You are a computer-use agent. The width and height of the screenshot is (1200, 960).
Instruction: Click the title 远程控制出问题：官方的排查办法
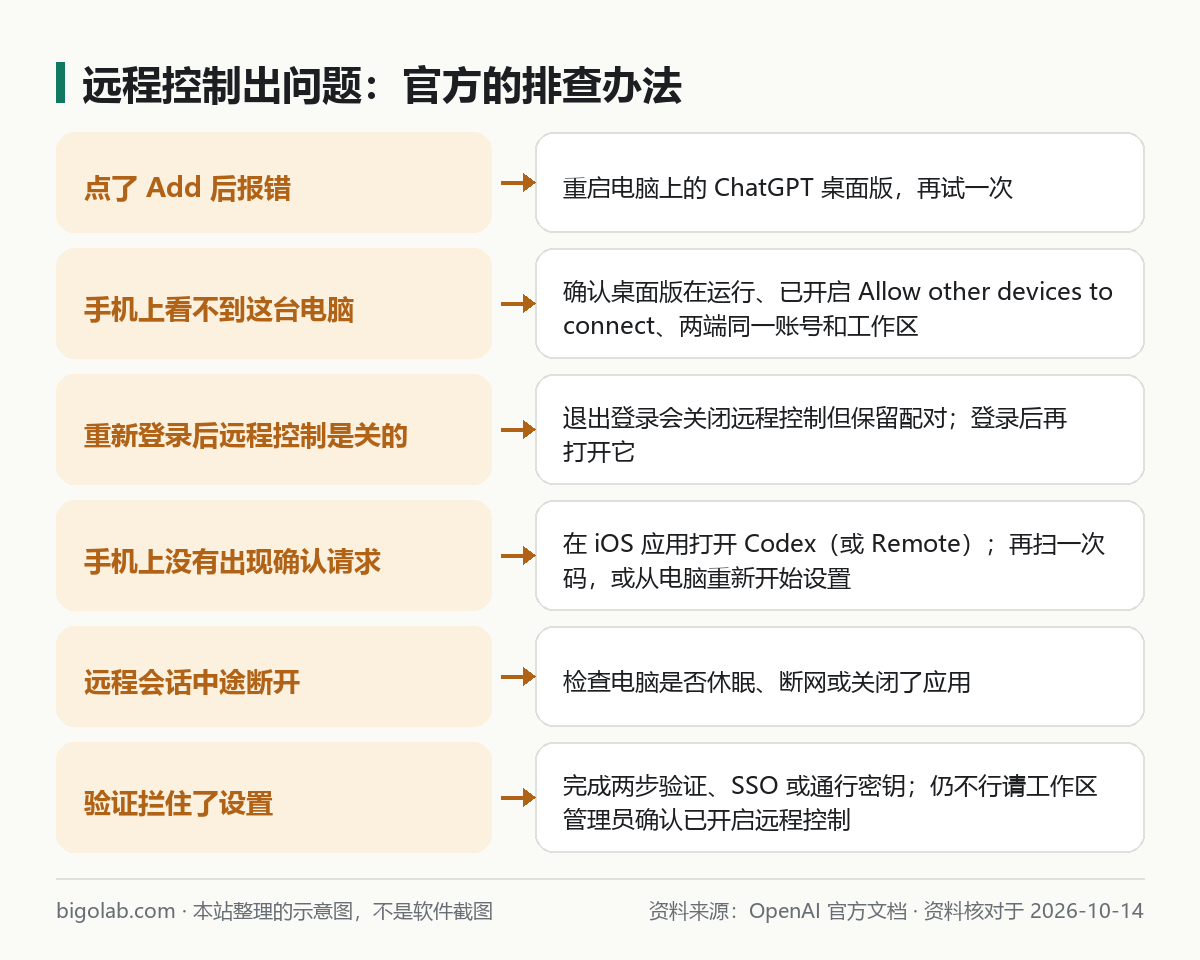point(381,87)
